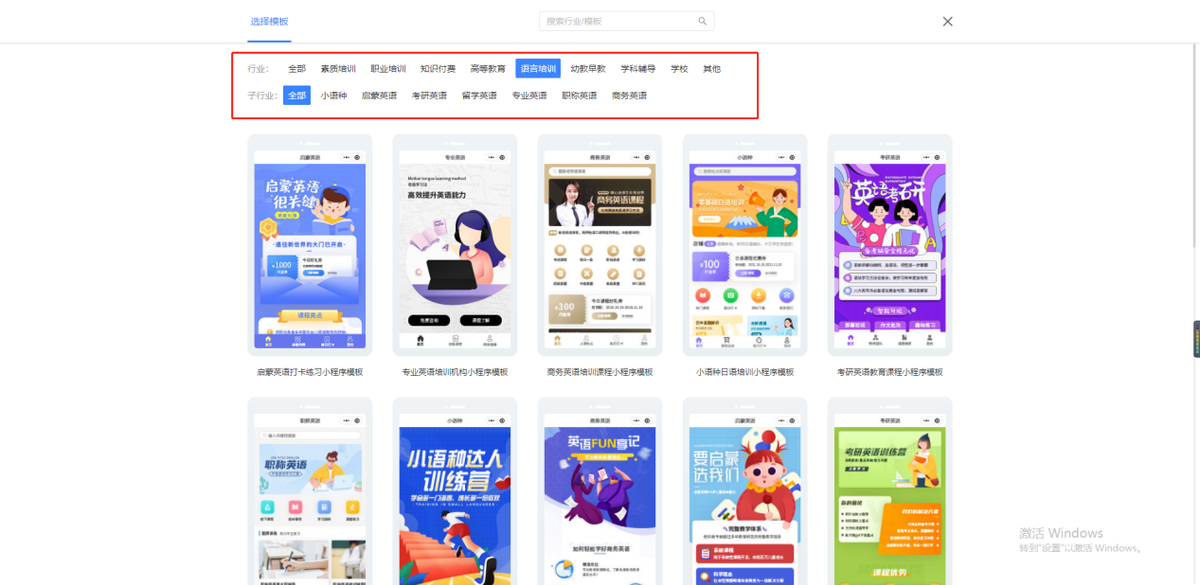1200x585 pixels.
Task: Open the 考研英语训练营 template preview
Action: click(x=890, y=492)
